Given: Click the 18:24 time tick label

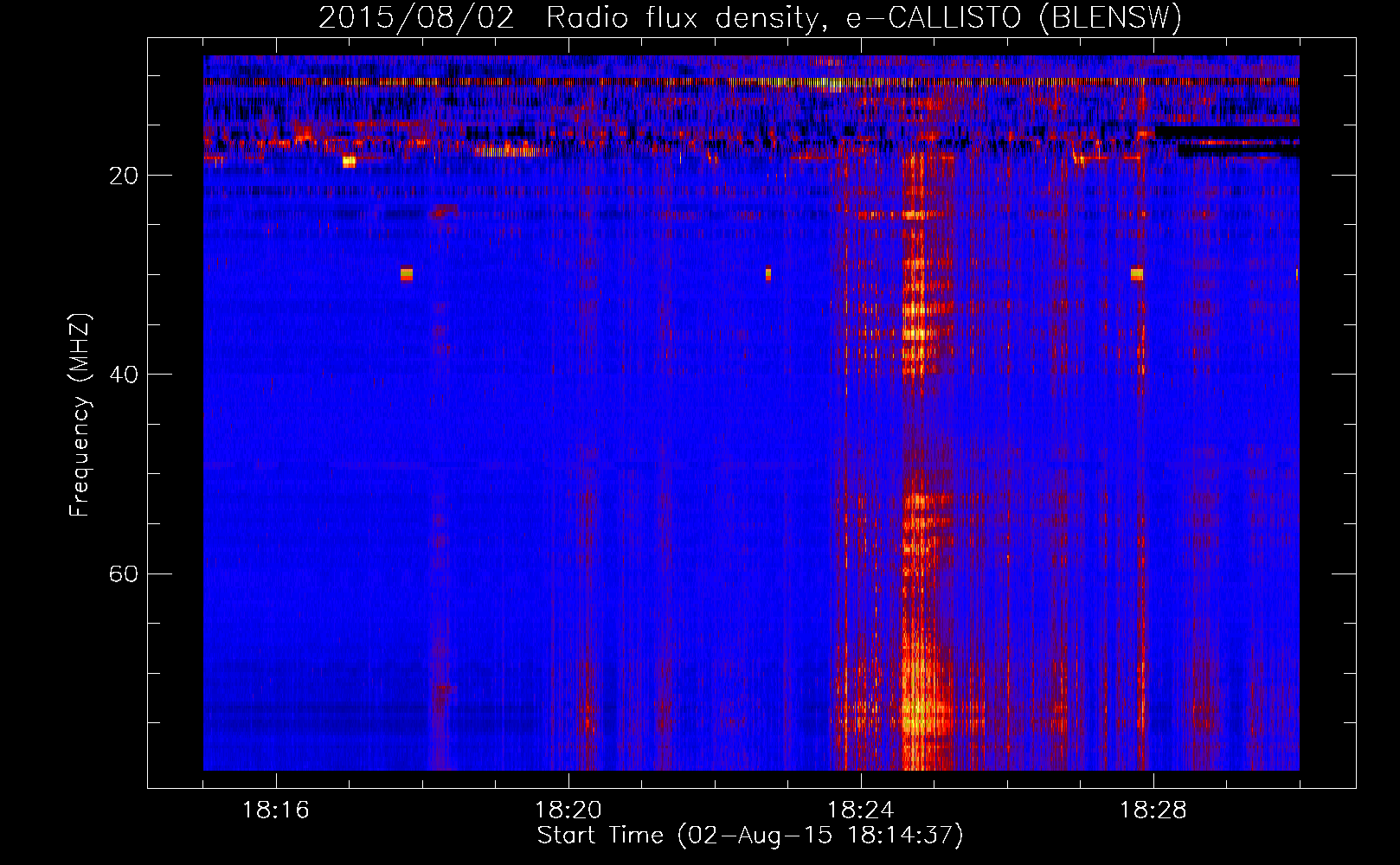Looking at the screenshot, I should pyautogui.click(x=861, y=811).
